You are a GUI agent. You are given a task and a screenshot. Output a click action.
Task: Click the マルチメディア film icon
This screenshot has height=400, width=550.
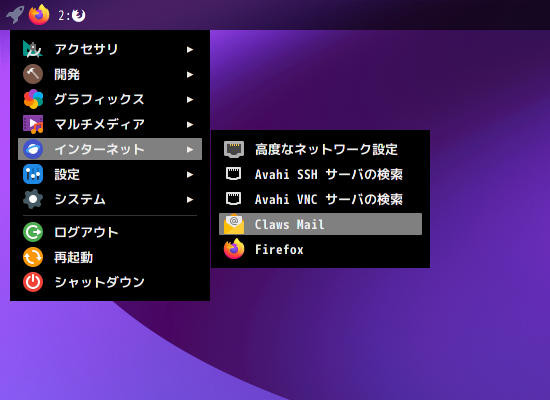pyautogui.click(x=33, y=124)
